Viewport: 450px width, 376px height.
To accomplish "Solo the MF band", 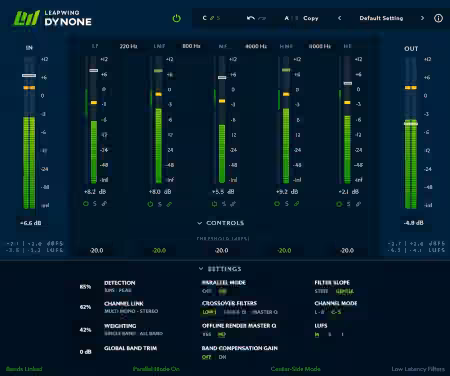I will tap(224, 204).
